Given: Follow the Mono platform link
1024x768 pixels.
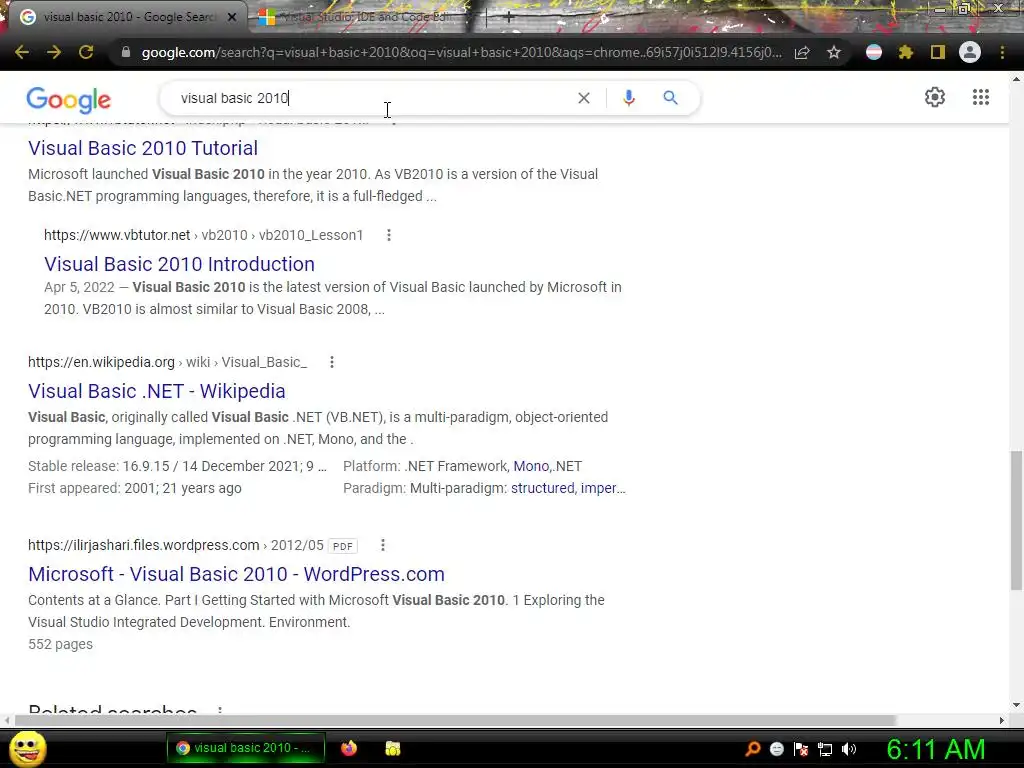Looking at the screenshot, I should point(530,466).
